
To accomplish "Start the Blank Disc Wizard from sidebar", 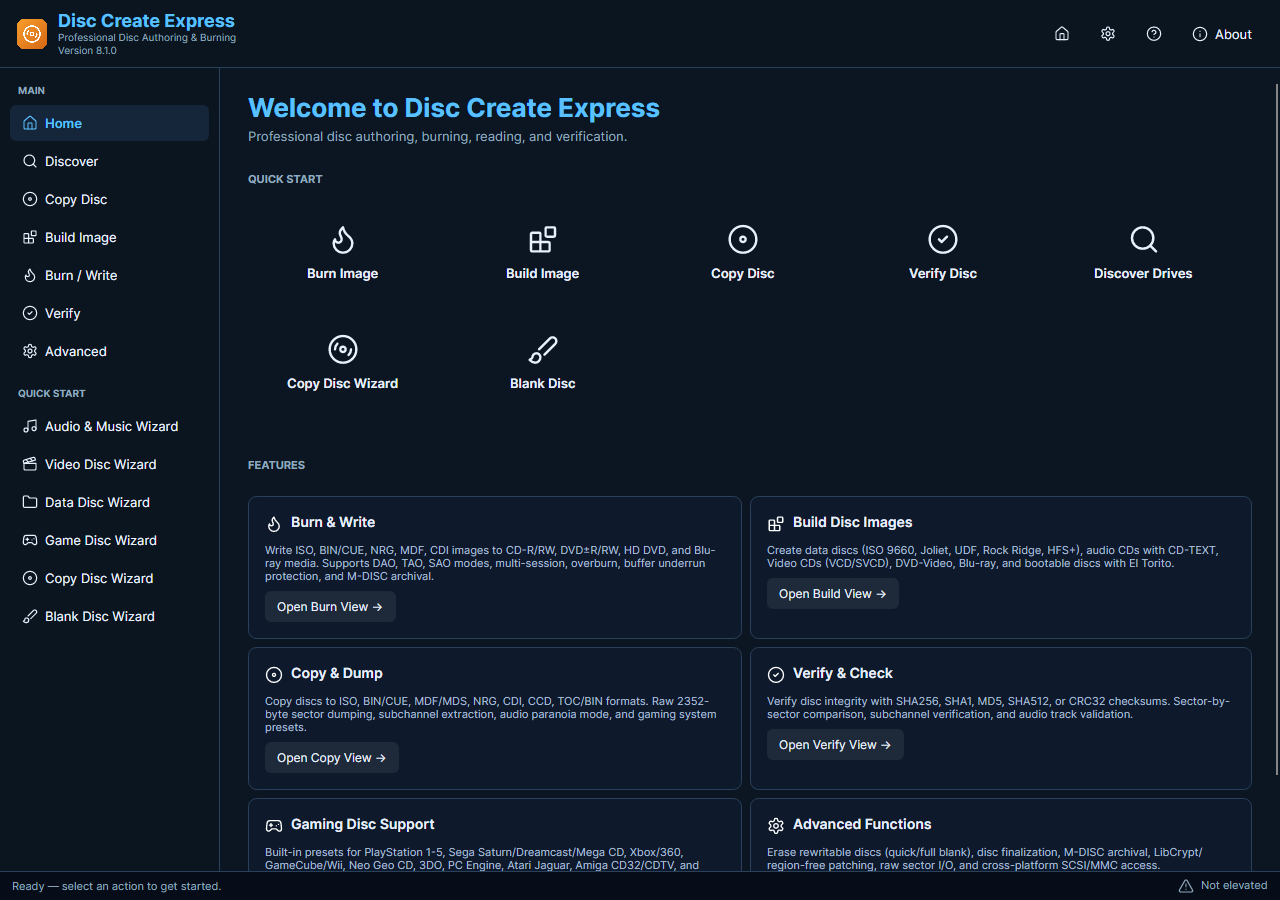I will click(109, 616).
